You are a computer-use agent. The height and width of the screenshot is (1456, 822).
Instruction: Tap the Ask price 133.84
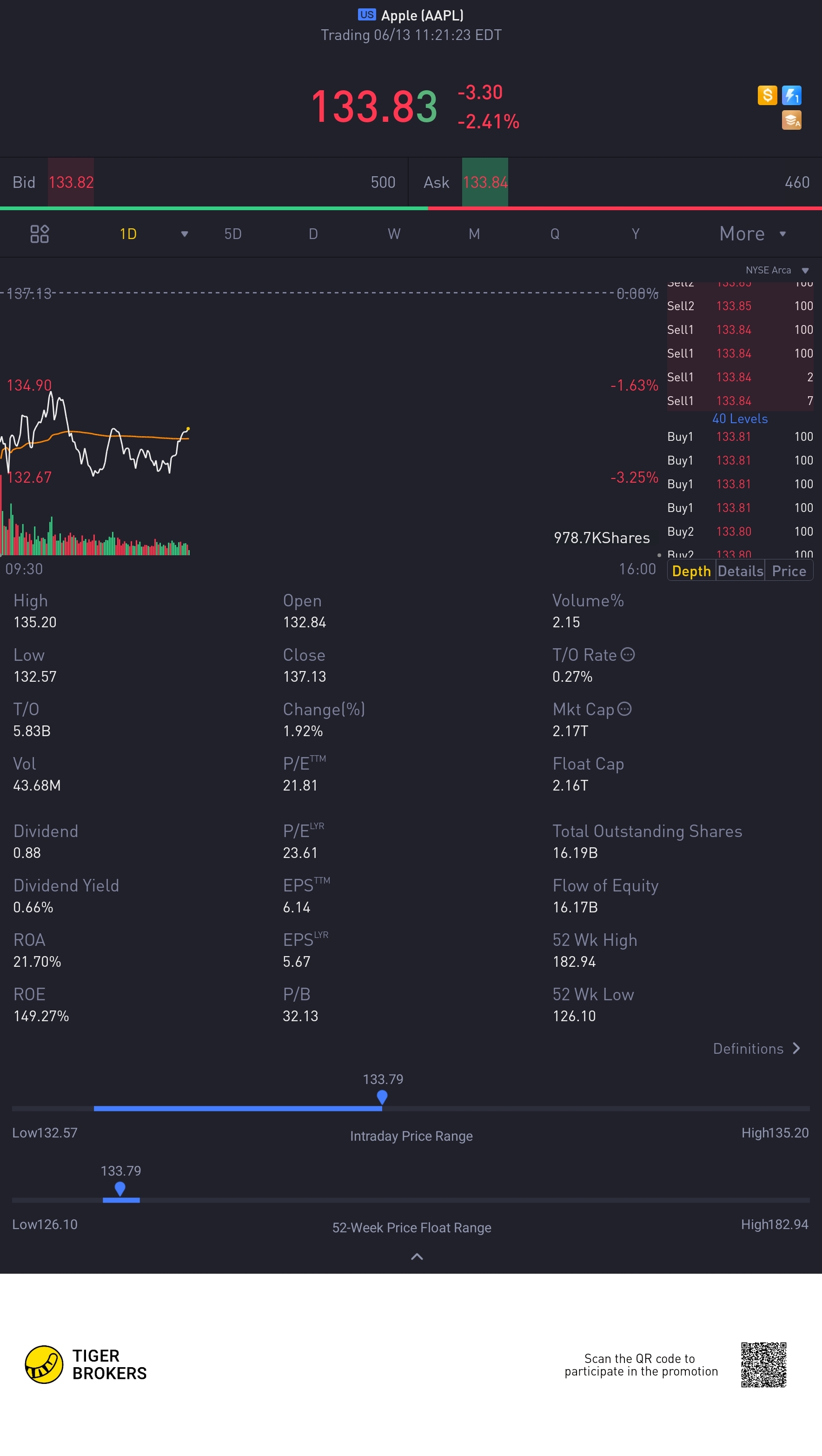tap(485, 182)
